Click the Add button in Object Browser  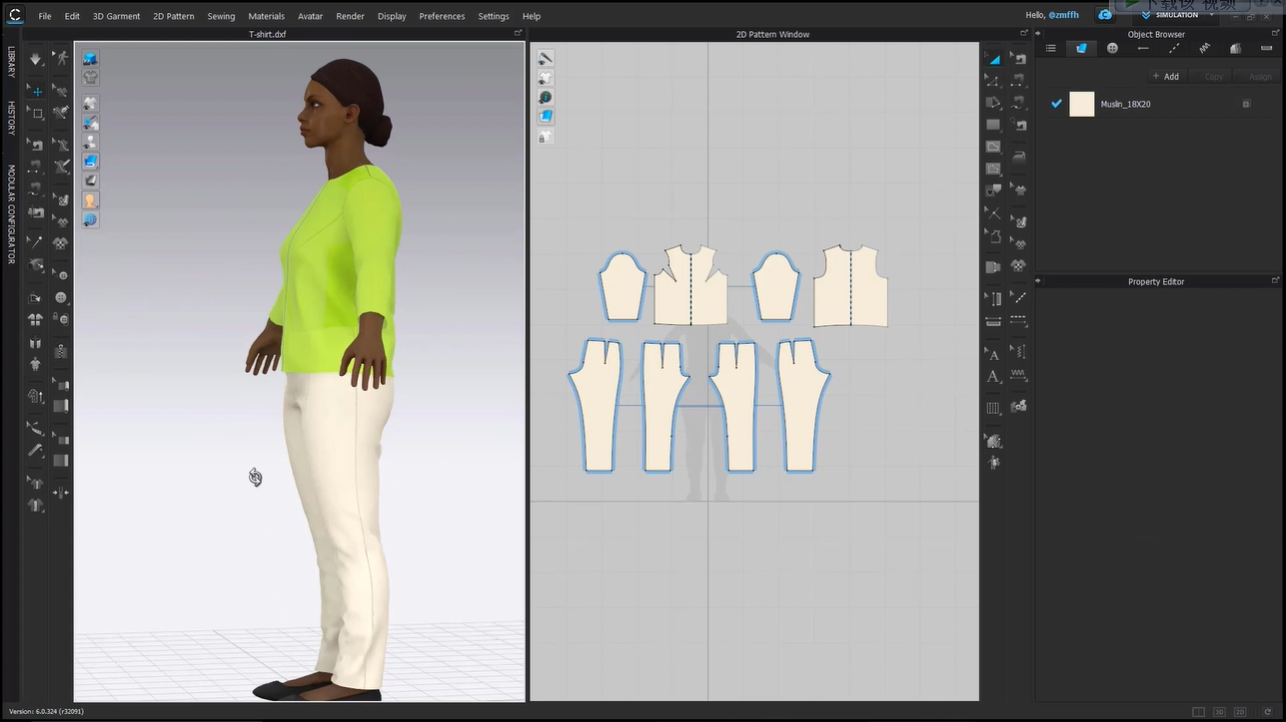pyautogui.click(x=1166, y=76)
